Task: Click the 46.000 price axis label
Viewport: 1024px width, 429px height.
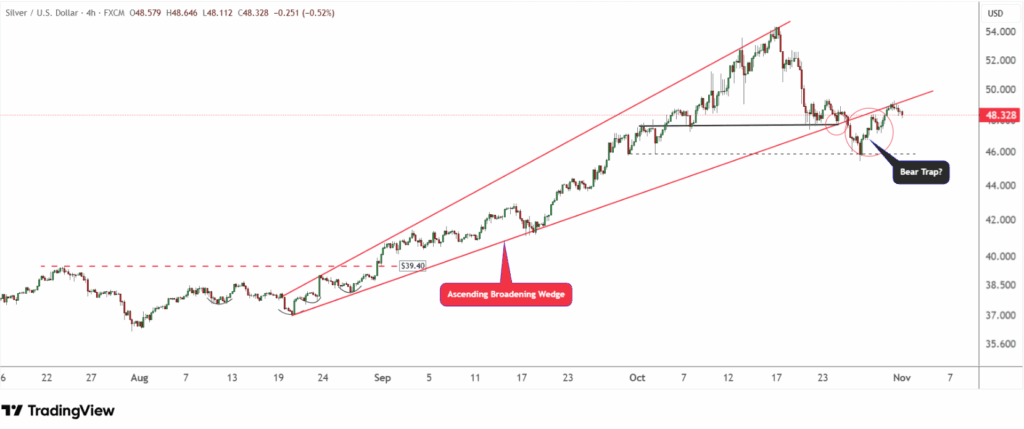Action: tap(1000, 152)
